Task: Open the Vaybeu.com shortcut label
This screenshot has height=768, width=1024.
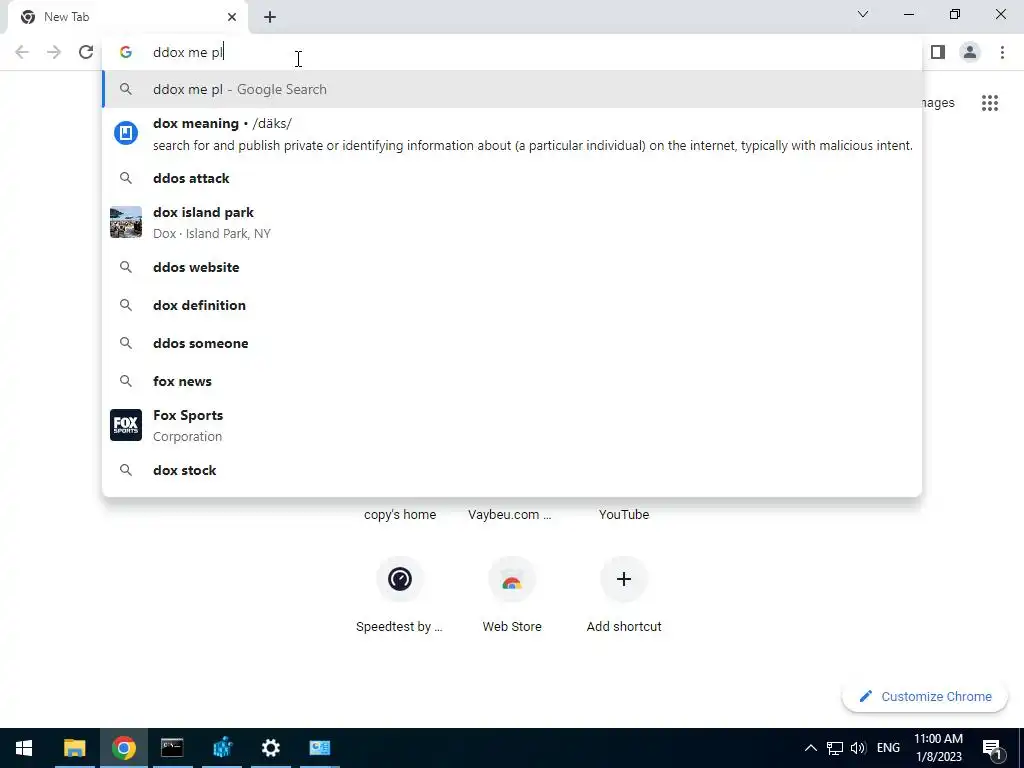Action: pos(509,515)
